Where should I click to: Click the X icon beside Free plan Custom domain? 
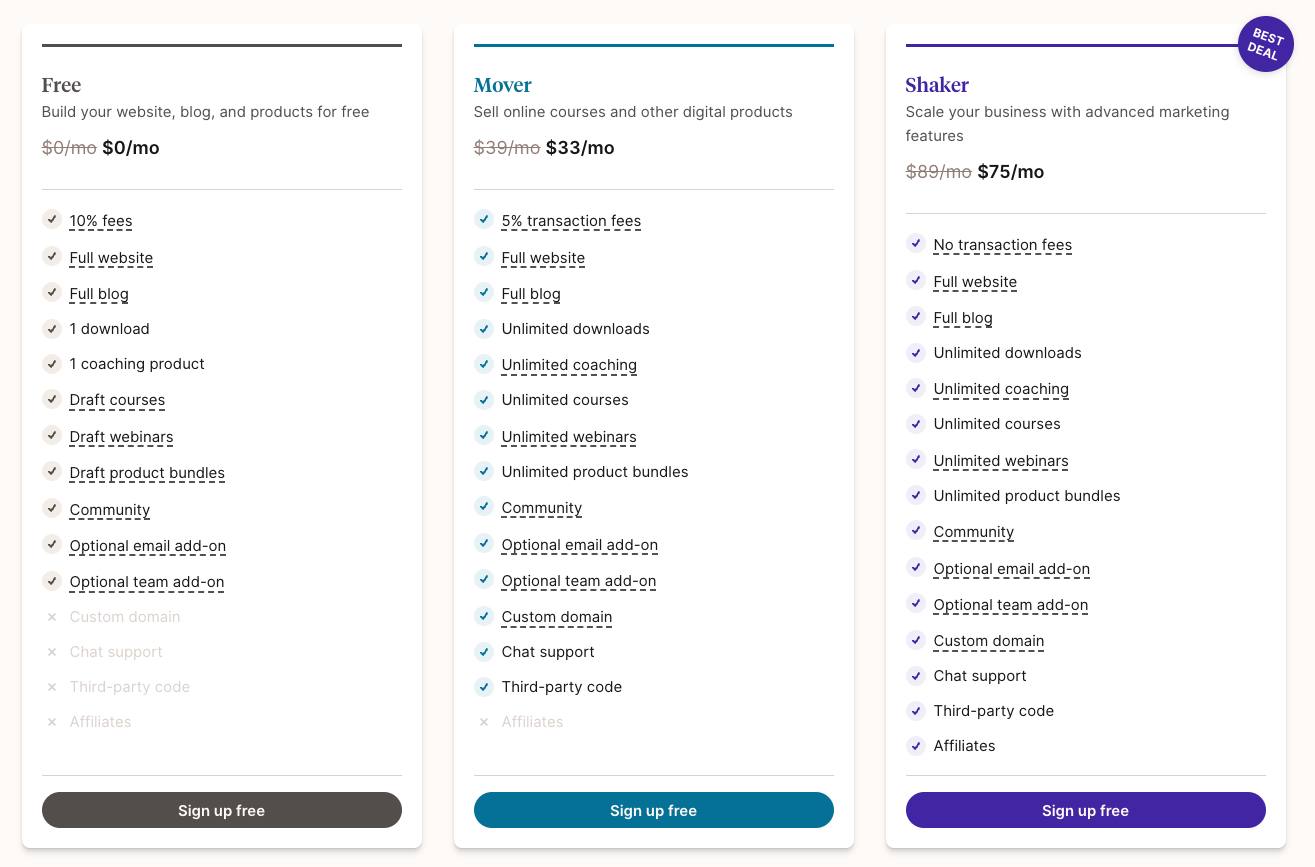(52, 617)
